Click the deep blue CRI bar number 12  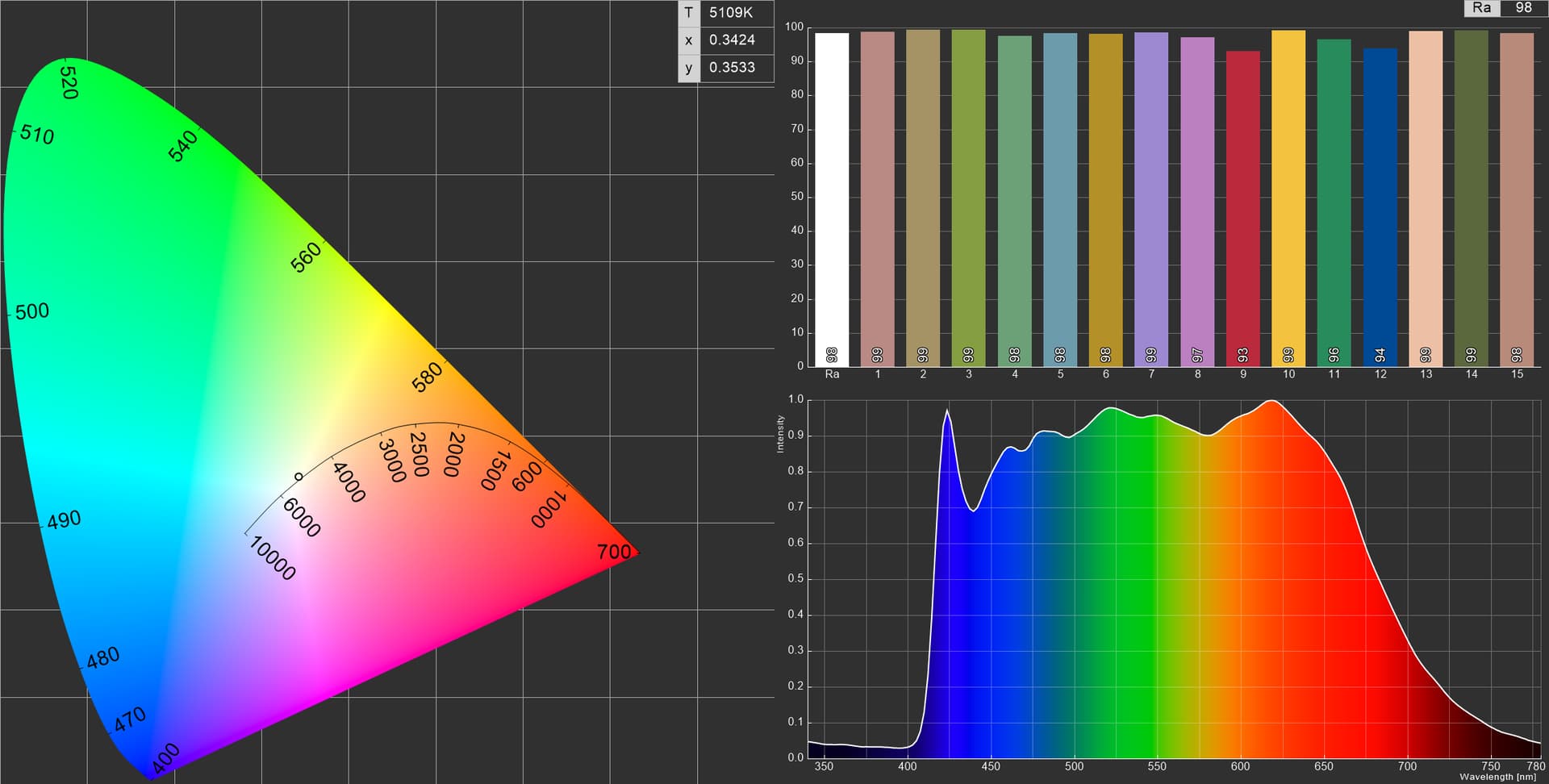point(1380,207)
